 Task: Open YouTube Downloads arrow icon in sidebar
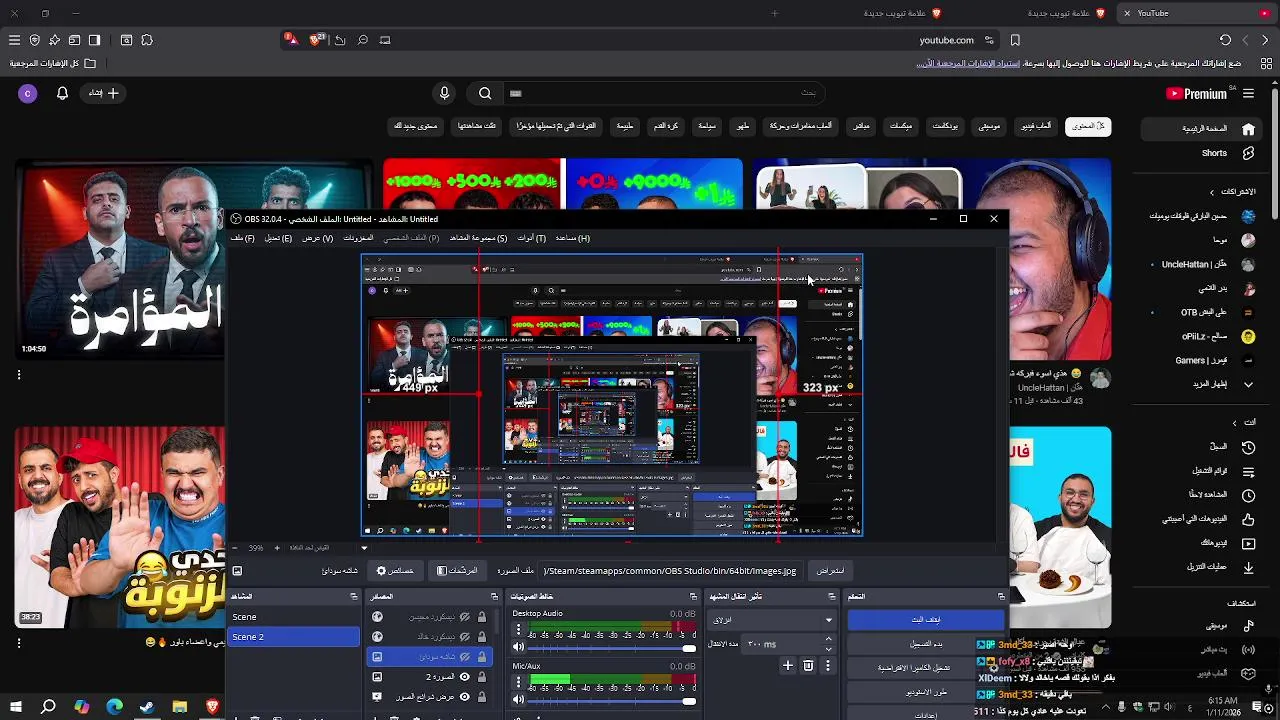tap(1248, 567)
